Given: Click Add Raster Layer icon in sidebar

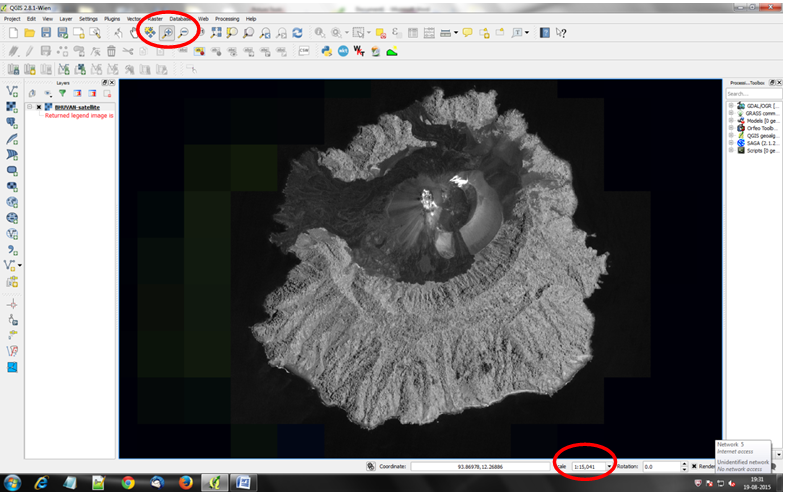Looking at the screenshot, I should (12, 107).
